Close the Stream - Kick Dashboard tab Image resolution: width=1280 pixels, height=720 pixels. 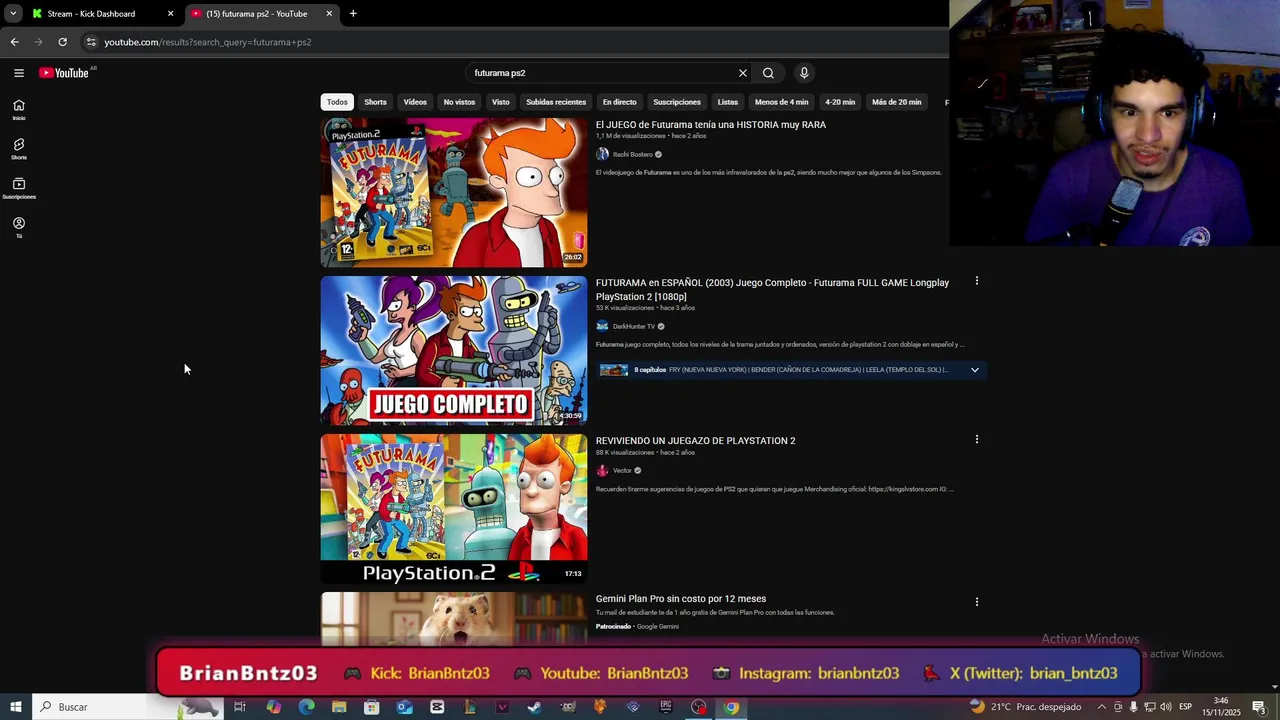coord(170,14)
